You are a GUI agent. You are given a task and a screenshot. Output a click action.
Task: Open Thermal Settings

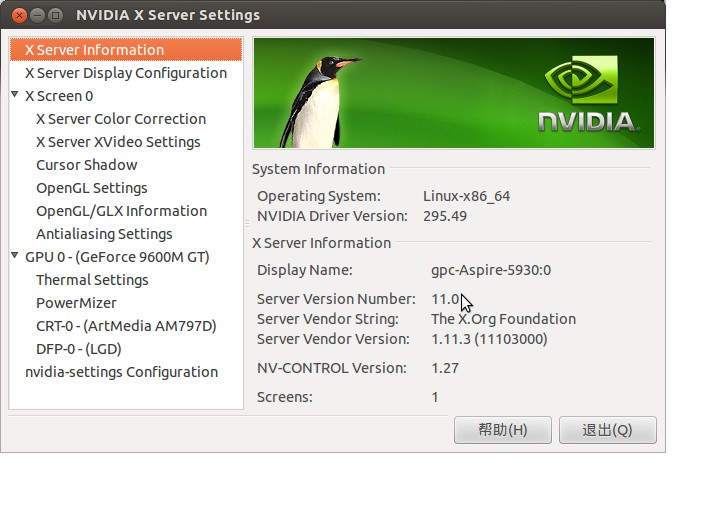pos(92,280)
